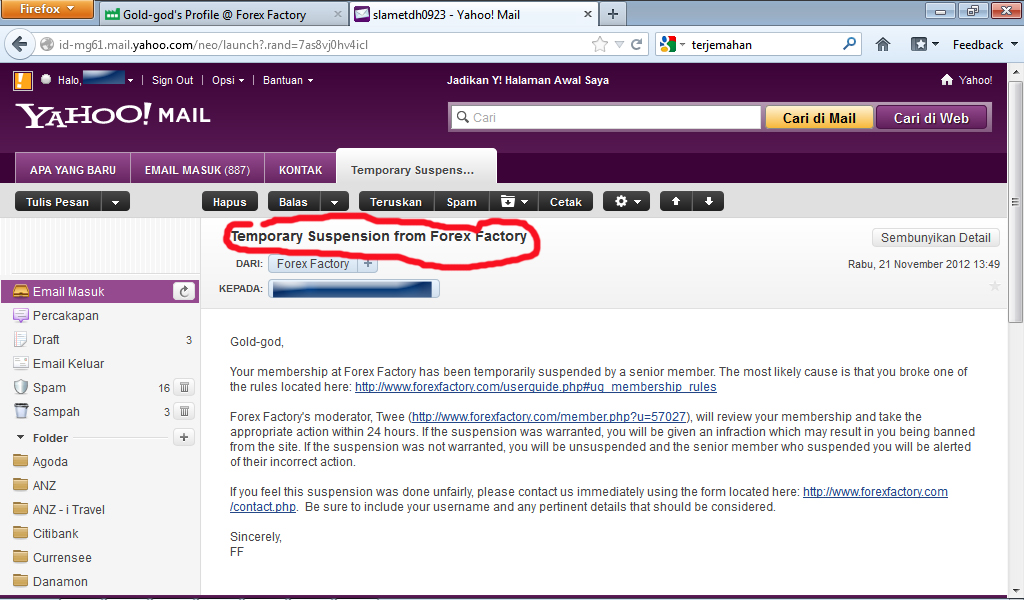The image size is (1024, 600).
Task: Open the Draft folder
Action: [x=46, y=339]
